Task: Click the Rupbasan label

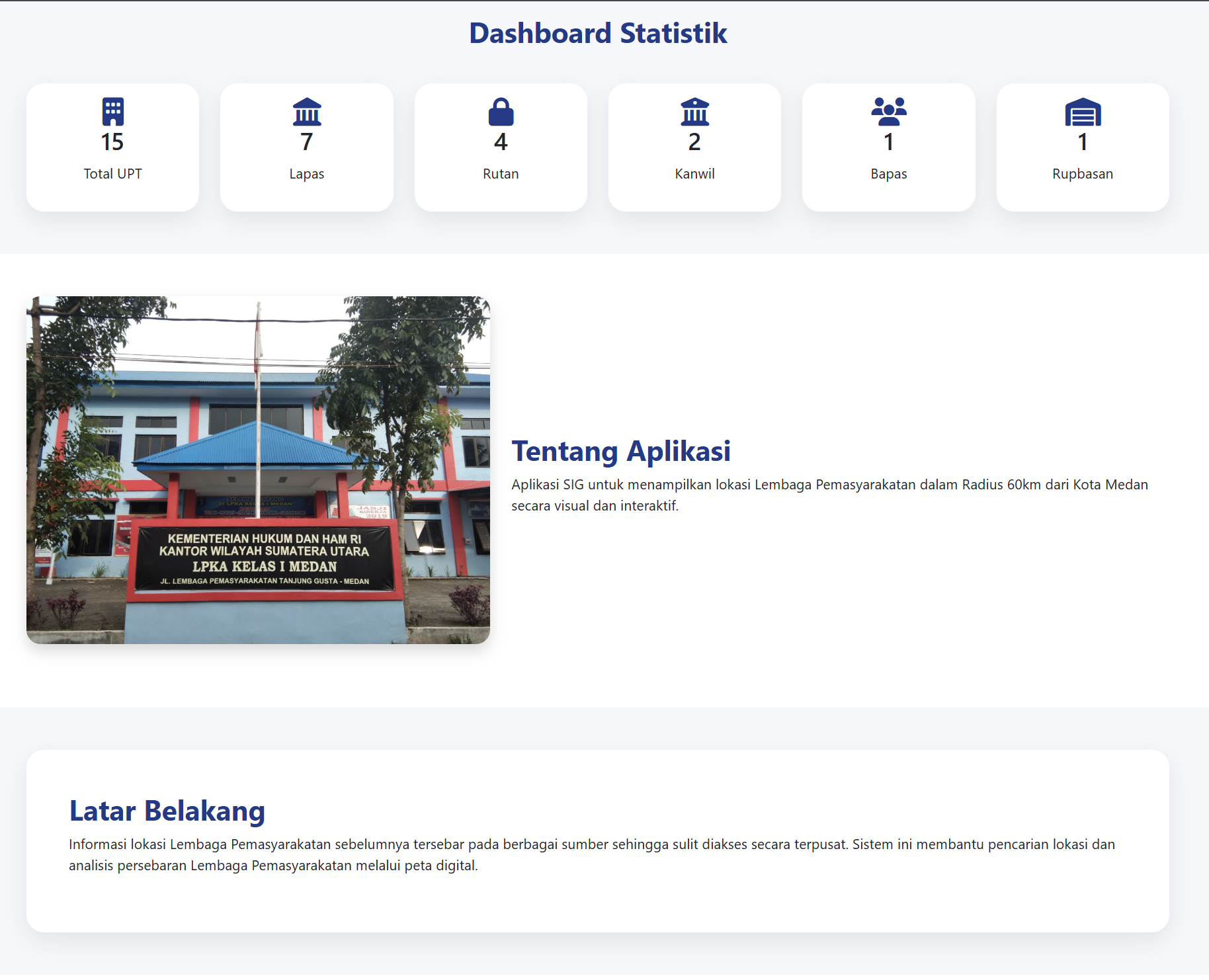Action: [1083, 174]
